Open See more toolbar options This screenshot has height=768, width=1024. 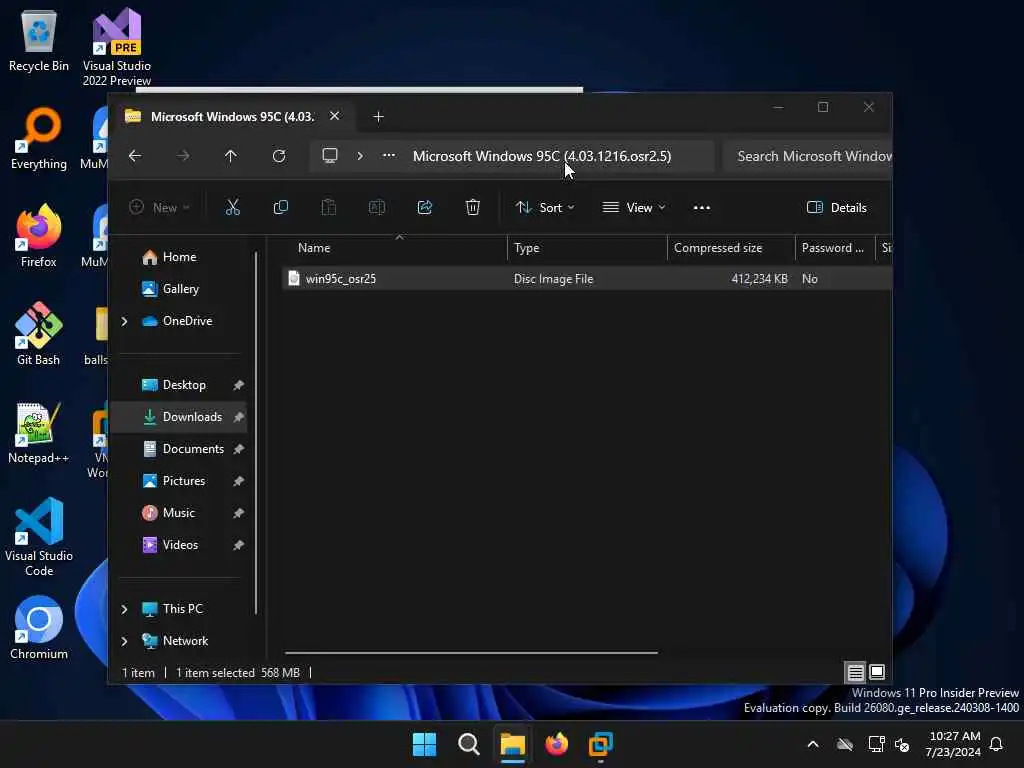701,208
